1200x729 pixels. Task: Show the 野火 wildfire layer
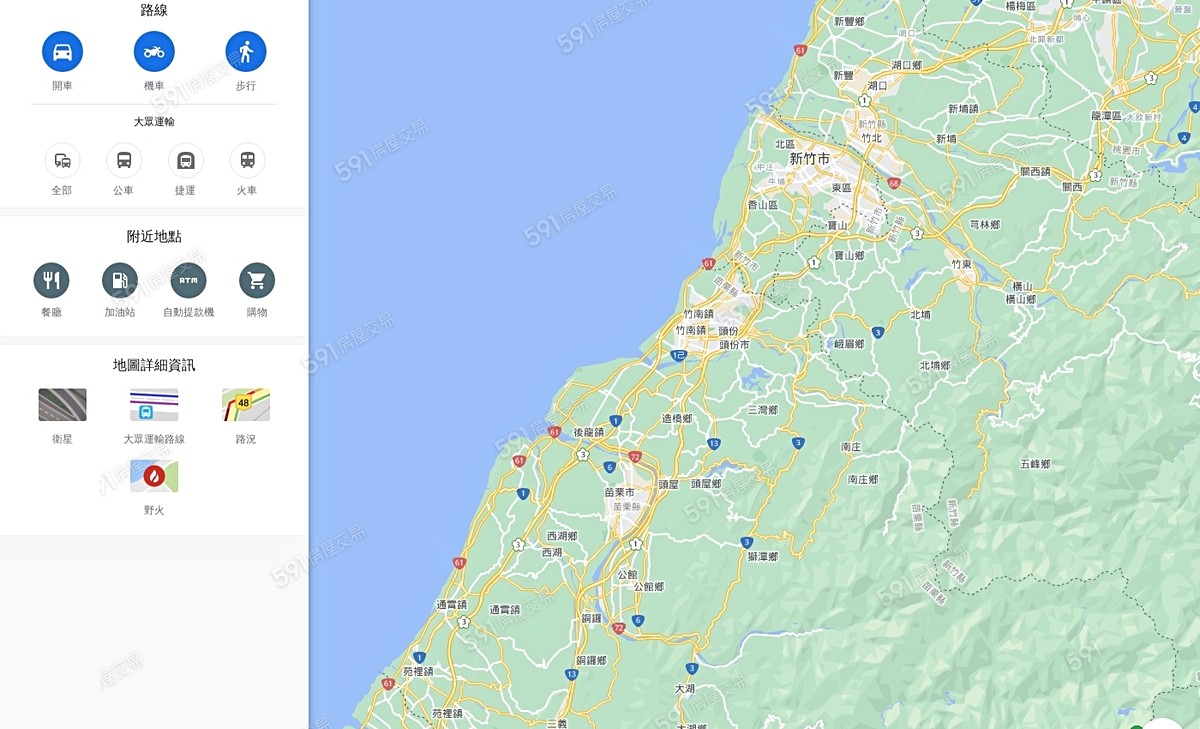[x=154, y=476]
